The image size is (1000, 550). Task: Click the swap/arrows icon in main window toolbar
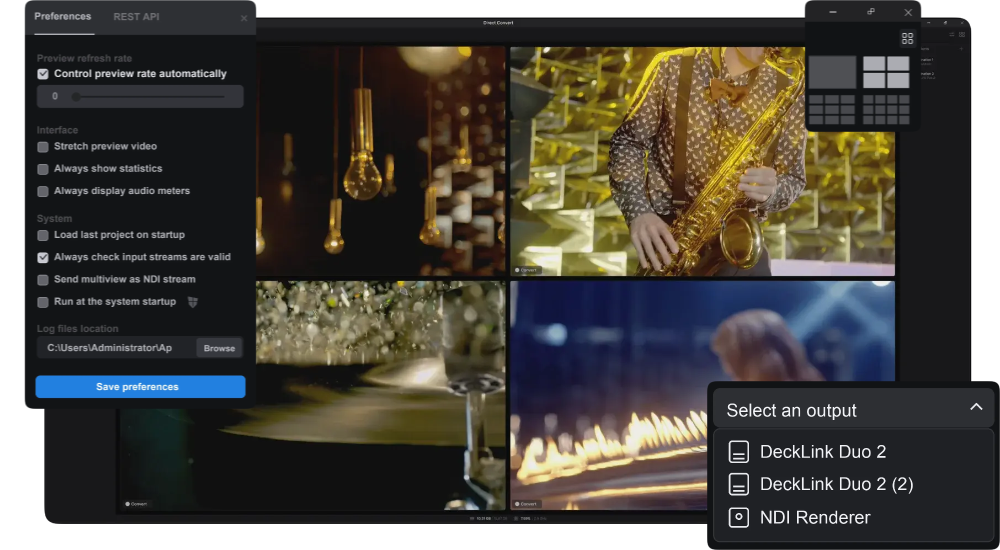[x=952, y=34]
